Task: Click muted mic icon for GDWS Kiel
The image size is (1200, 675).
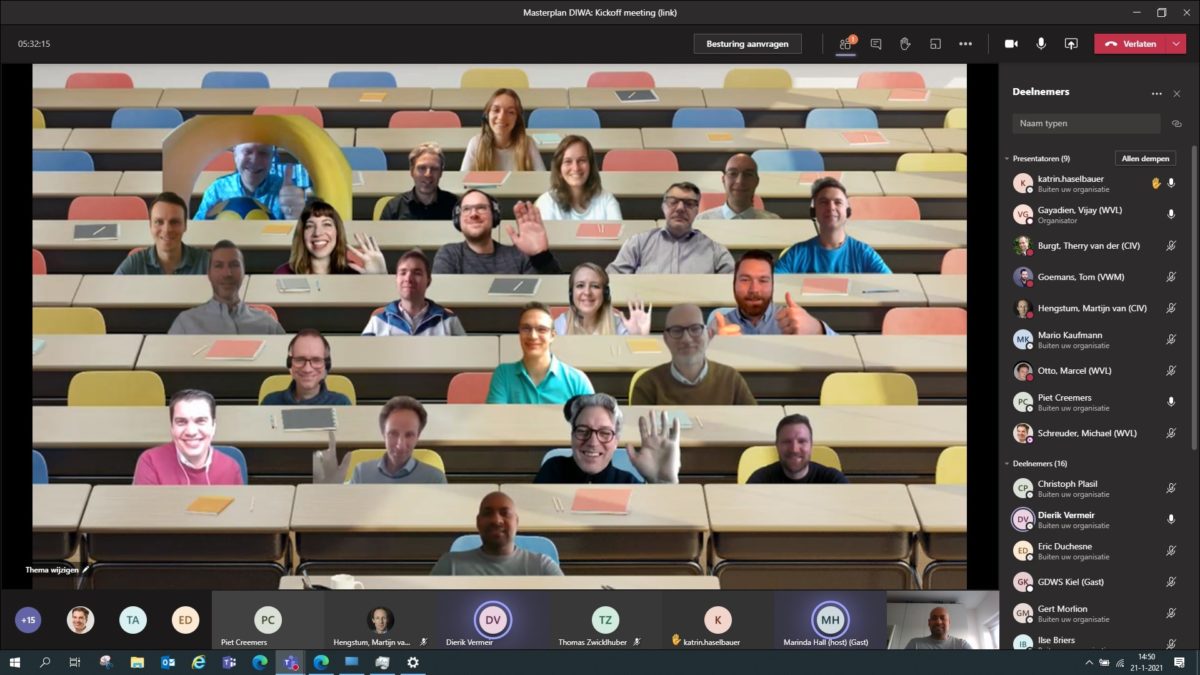Action: click(1171, 581)
